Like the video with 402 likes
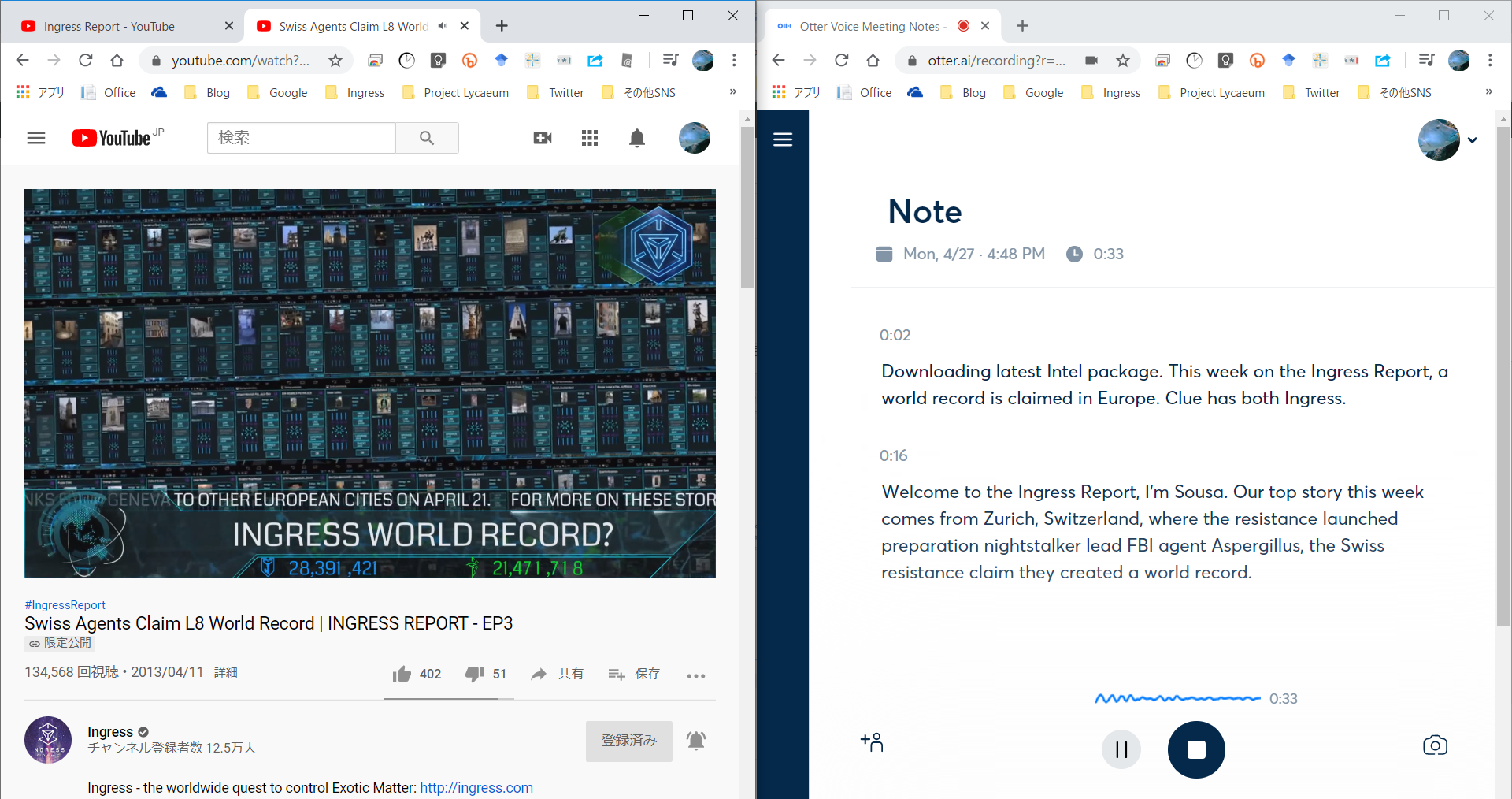The image size is (1512, 799). point(417,674)
